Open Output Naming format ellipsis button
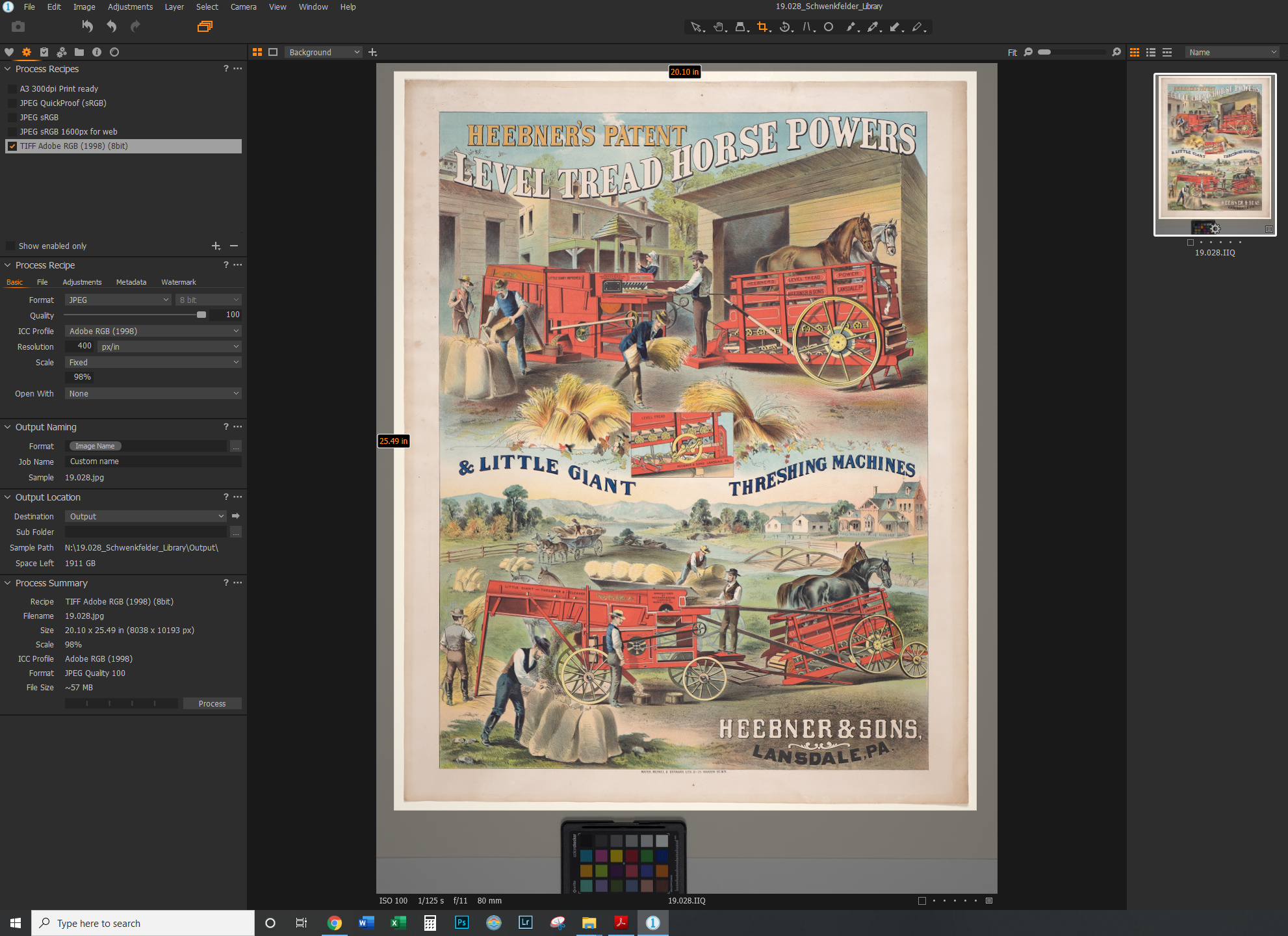Viewport: 1288px width, 936px height. click(x=236, y=446)
